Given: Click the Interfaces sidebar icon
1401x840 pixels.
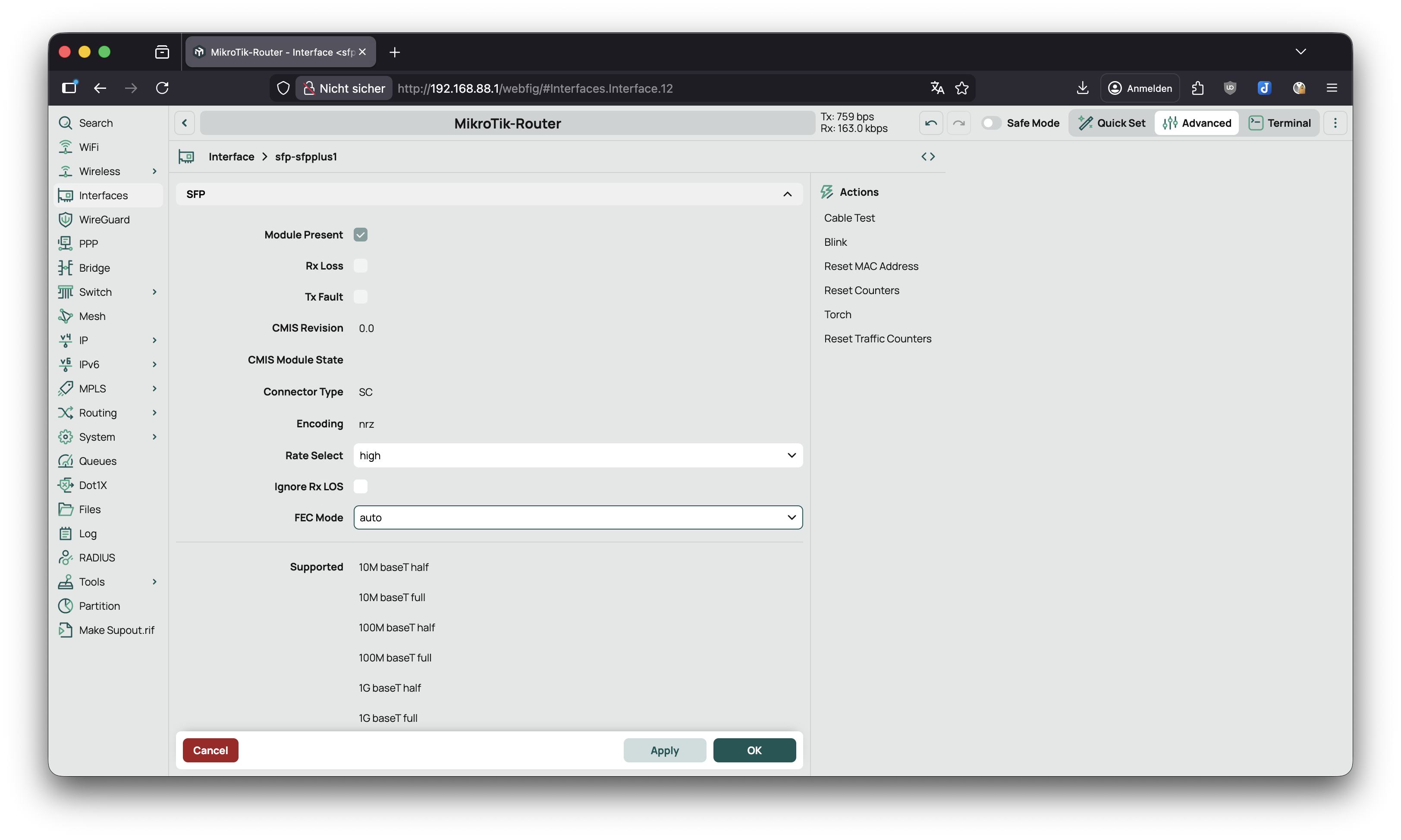Looking at the screenshot, I should point(65,195).
